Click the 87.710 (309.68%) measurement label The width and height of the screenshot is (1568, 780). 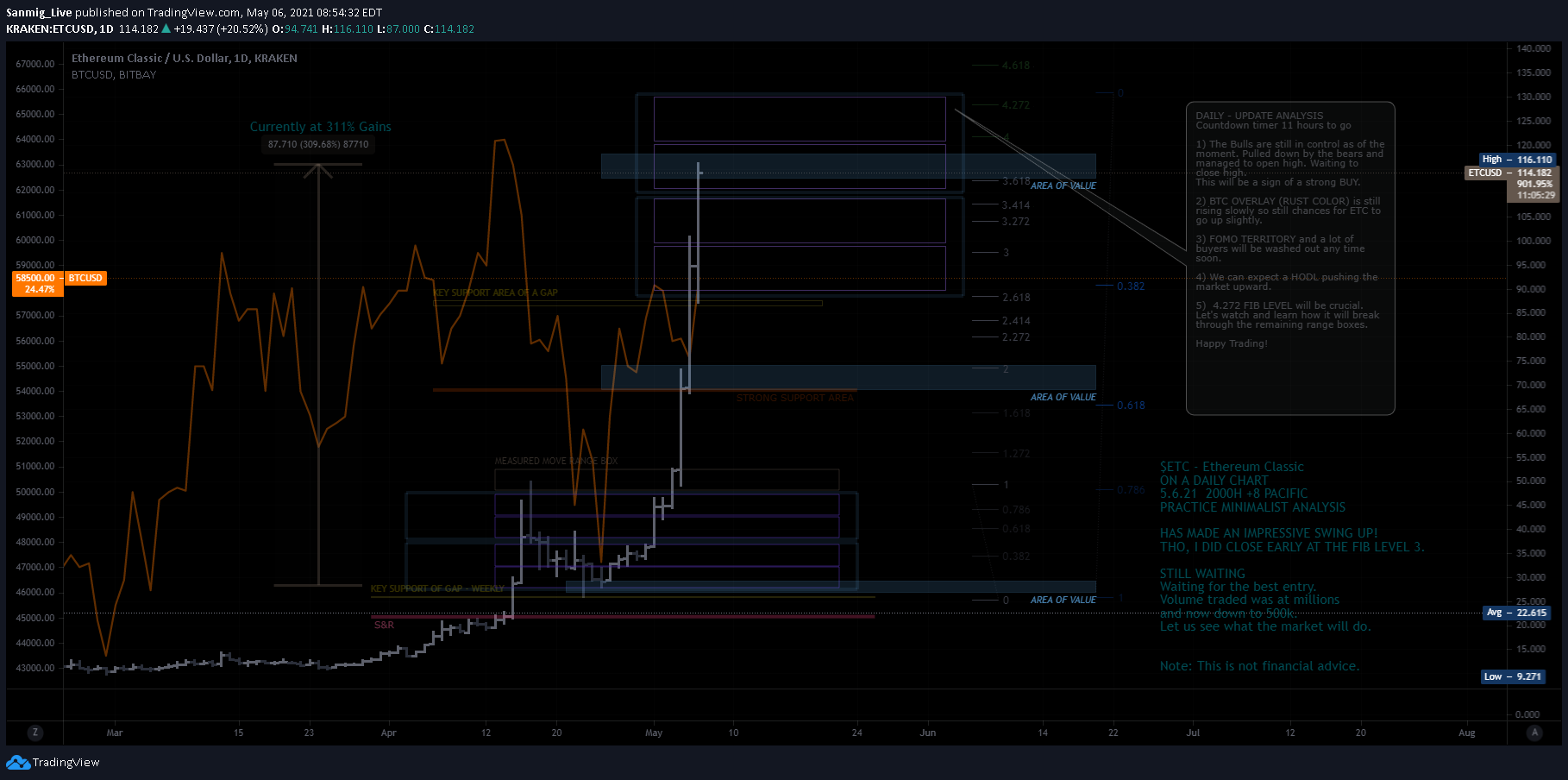[318, 144]
